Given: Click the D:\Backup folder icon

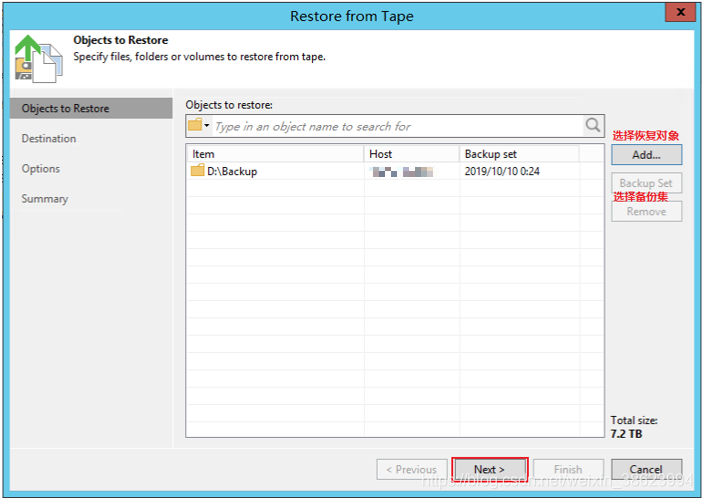Looking at the screenshot, I should click(197, 171).
